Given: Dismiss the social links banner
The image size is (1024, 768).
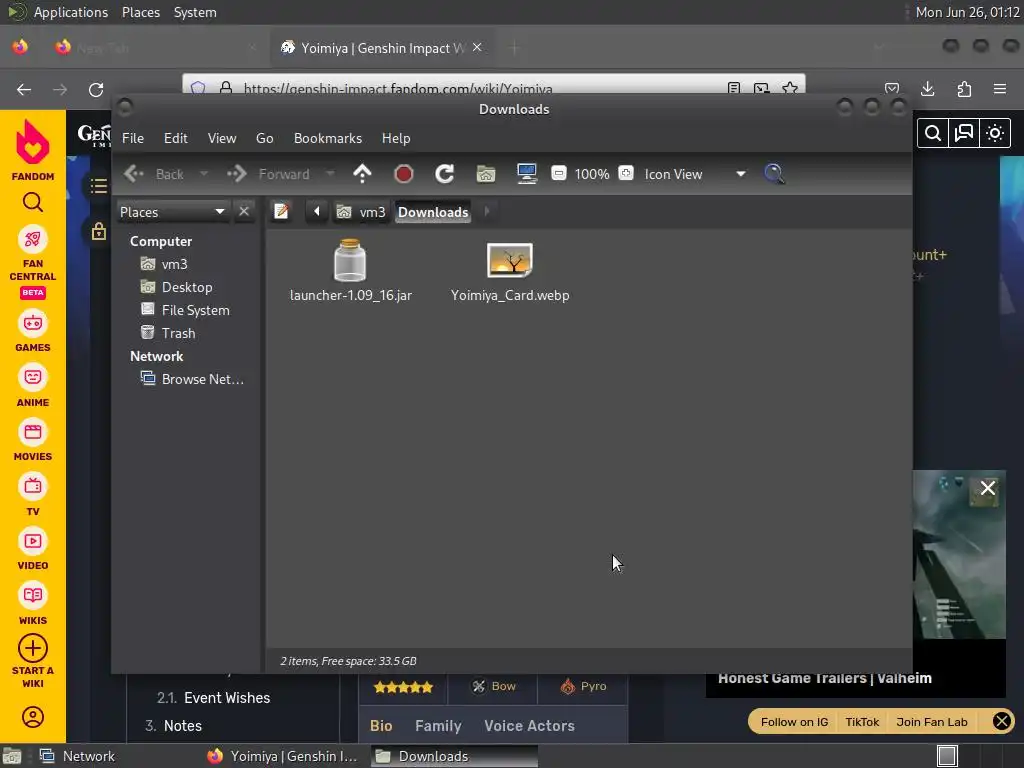Looking at the screenshot, I should click(1002, 721).
